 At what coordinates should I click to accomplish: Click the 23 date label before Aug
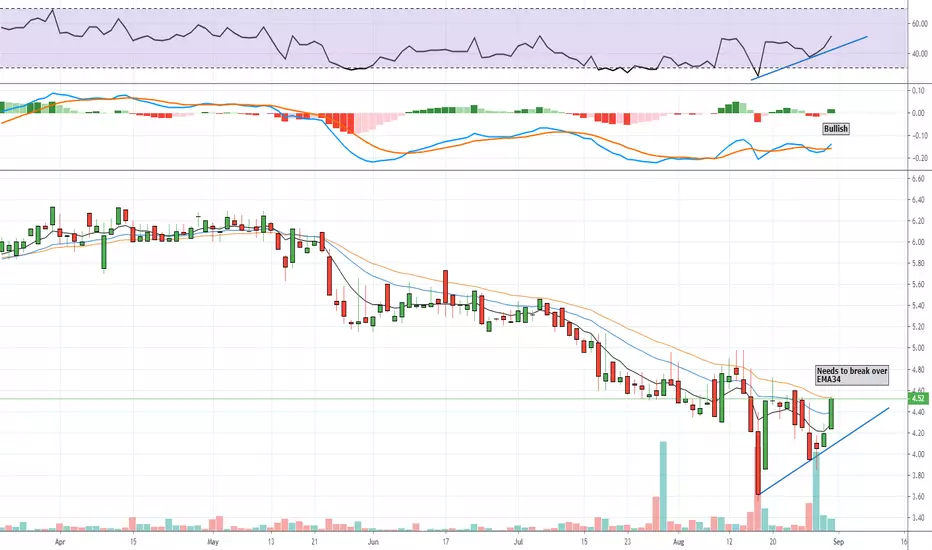click(x=628, y=542)
